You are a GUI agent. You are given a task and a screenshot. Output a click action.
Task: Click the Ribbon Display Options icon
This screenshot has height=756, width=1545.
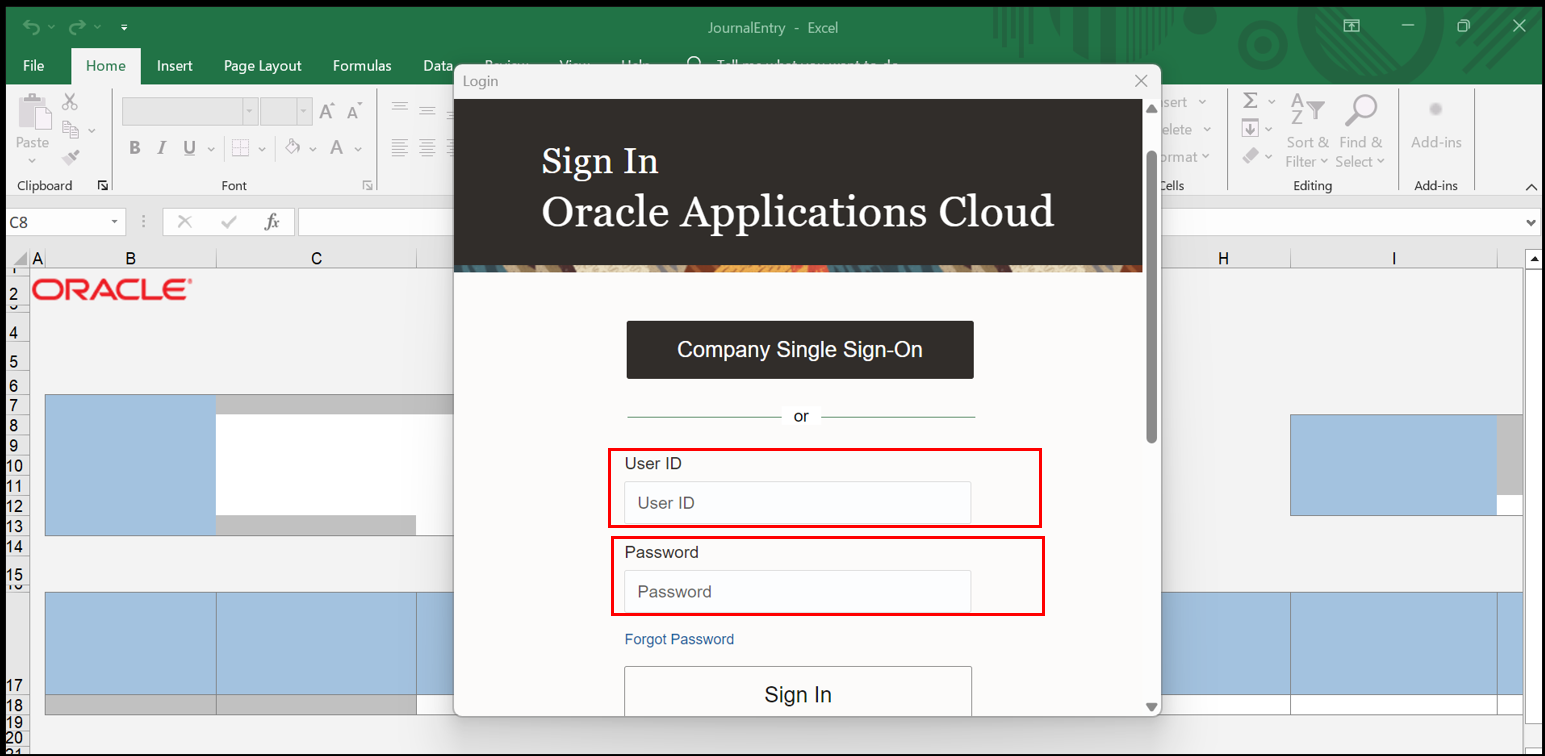(x=1351, y=27)
